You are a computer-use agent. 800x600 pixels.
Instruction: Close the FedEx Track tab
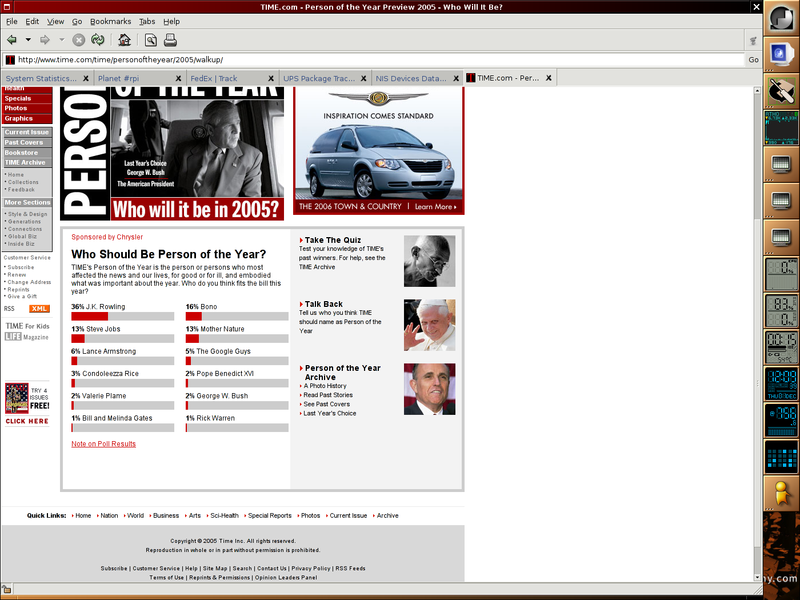[x=271, y=78]
